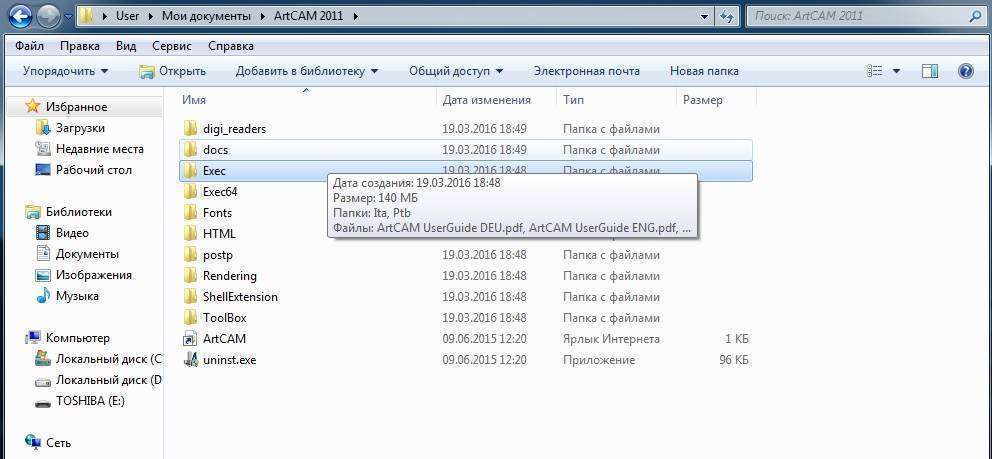Expand Добавить в библиотеку dropdown
This screenshot has height=459, width=992.
pyautogui.click(x=306, y=71)
